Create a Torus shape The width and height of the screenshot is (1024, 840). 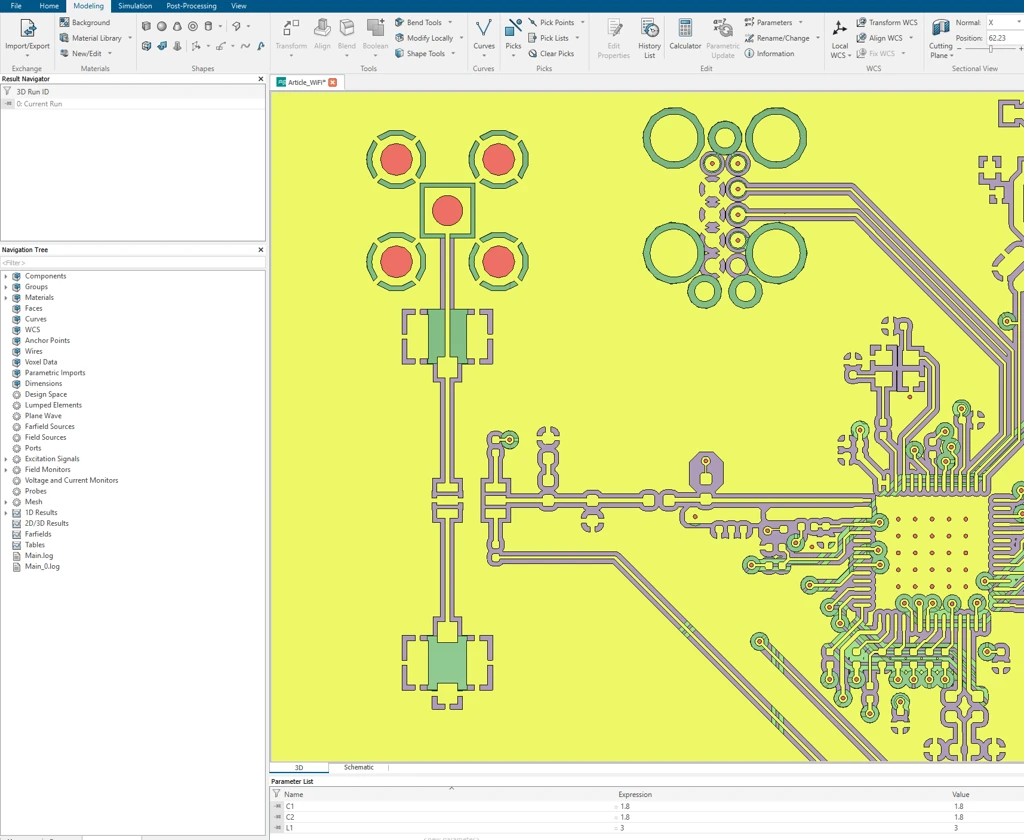point(193,26)
